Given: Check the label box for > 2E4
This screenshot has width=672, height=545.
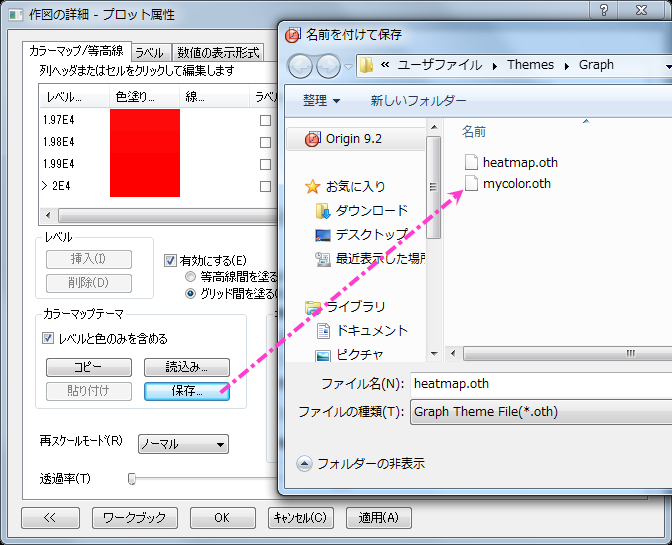Looking at the screenshot, I should coord(265,186).
